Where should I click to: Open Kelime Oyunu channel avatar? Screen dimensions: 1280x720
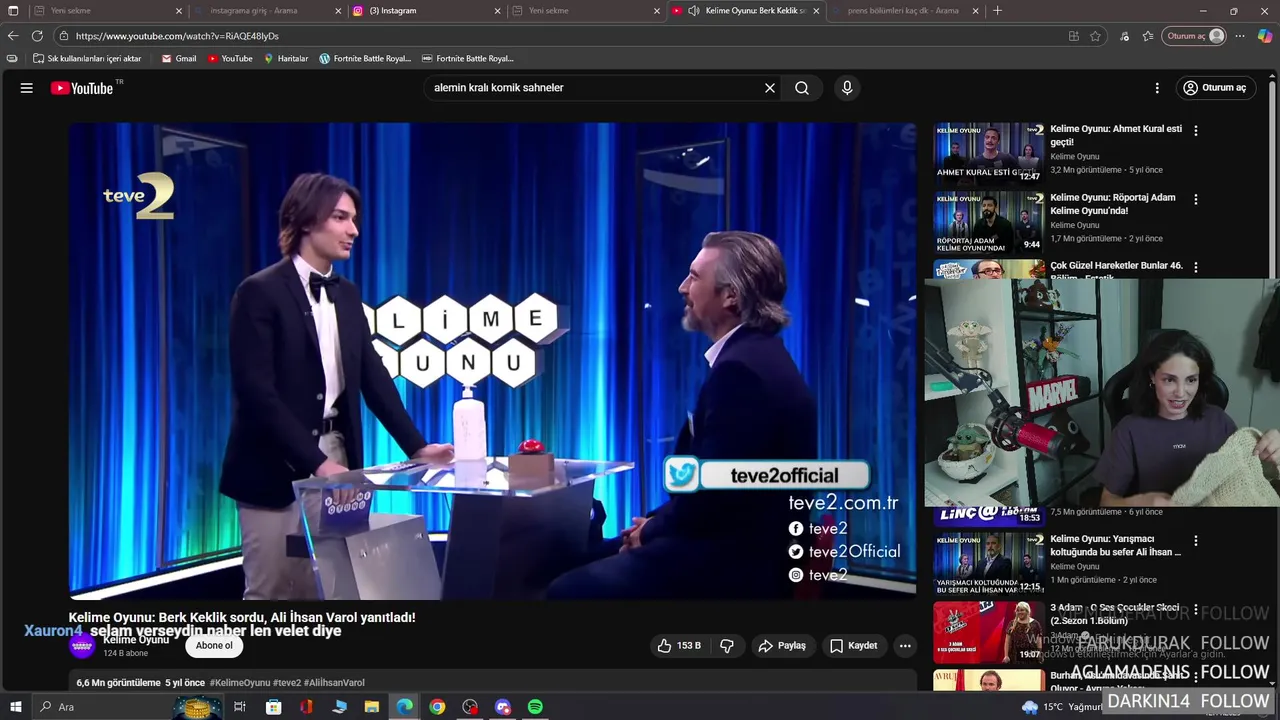point(83,646)
